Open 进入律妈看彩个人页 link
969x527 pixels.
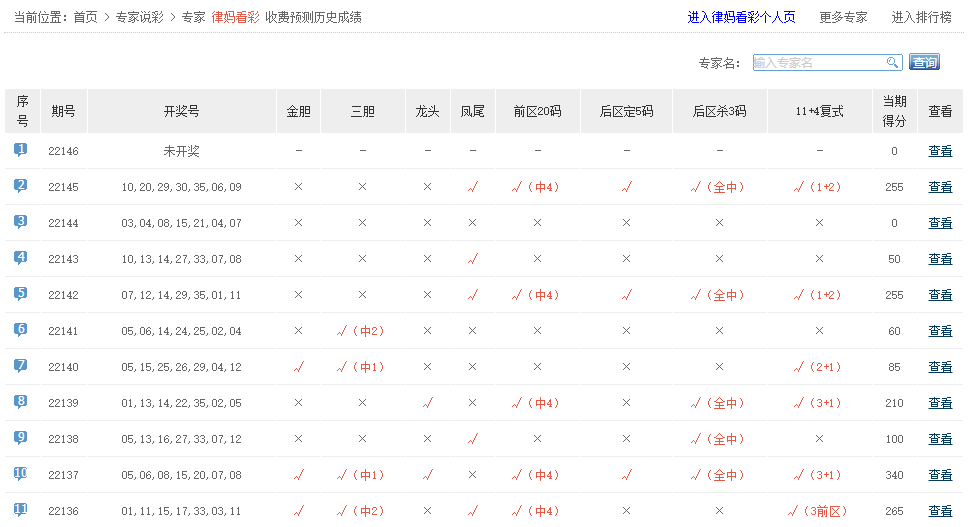pyautogui.click(x=741, y=18)
